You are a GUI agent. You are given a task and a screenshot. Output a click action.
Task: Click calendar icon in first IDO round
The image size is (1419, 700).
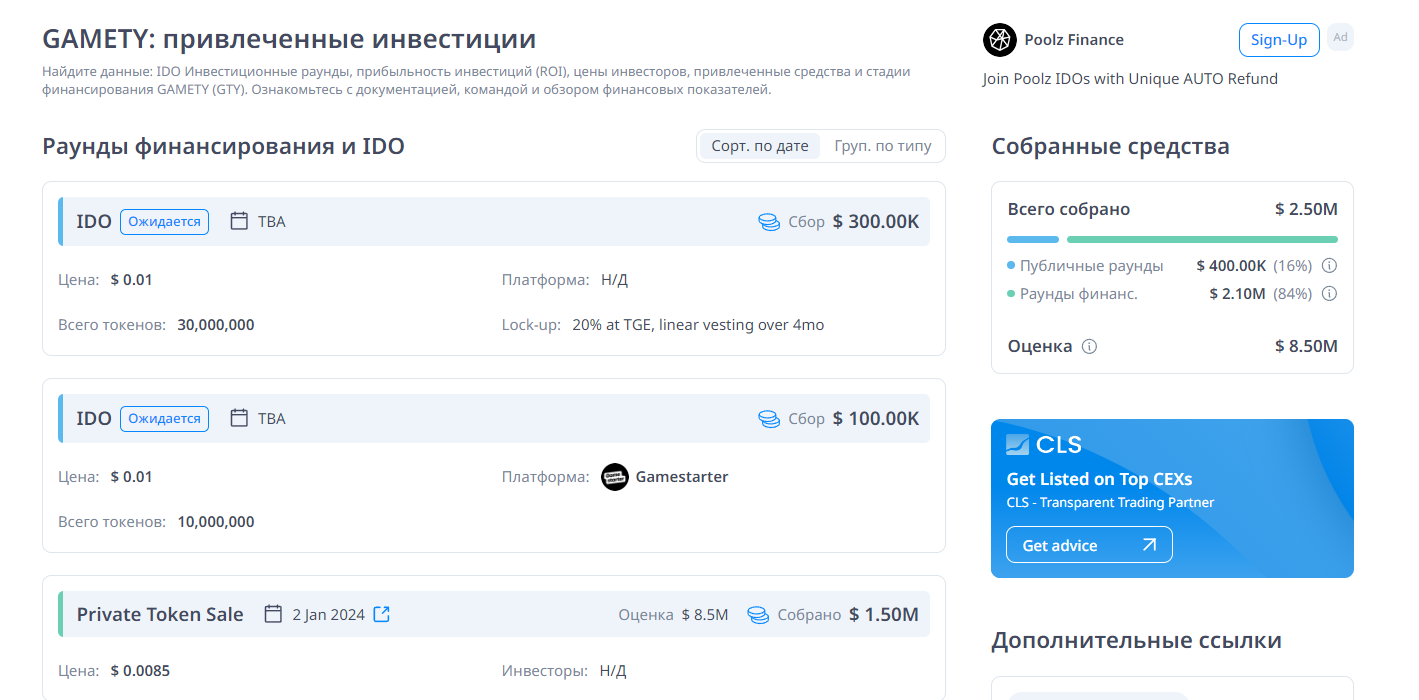239,221
